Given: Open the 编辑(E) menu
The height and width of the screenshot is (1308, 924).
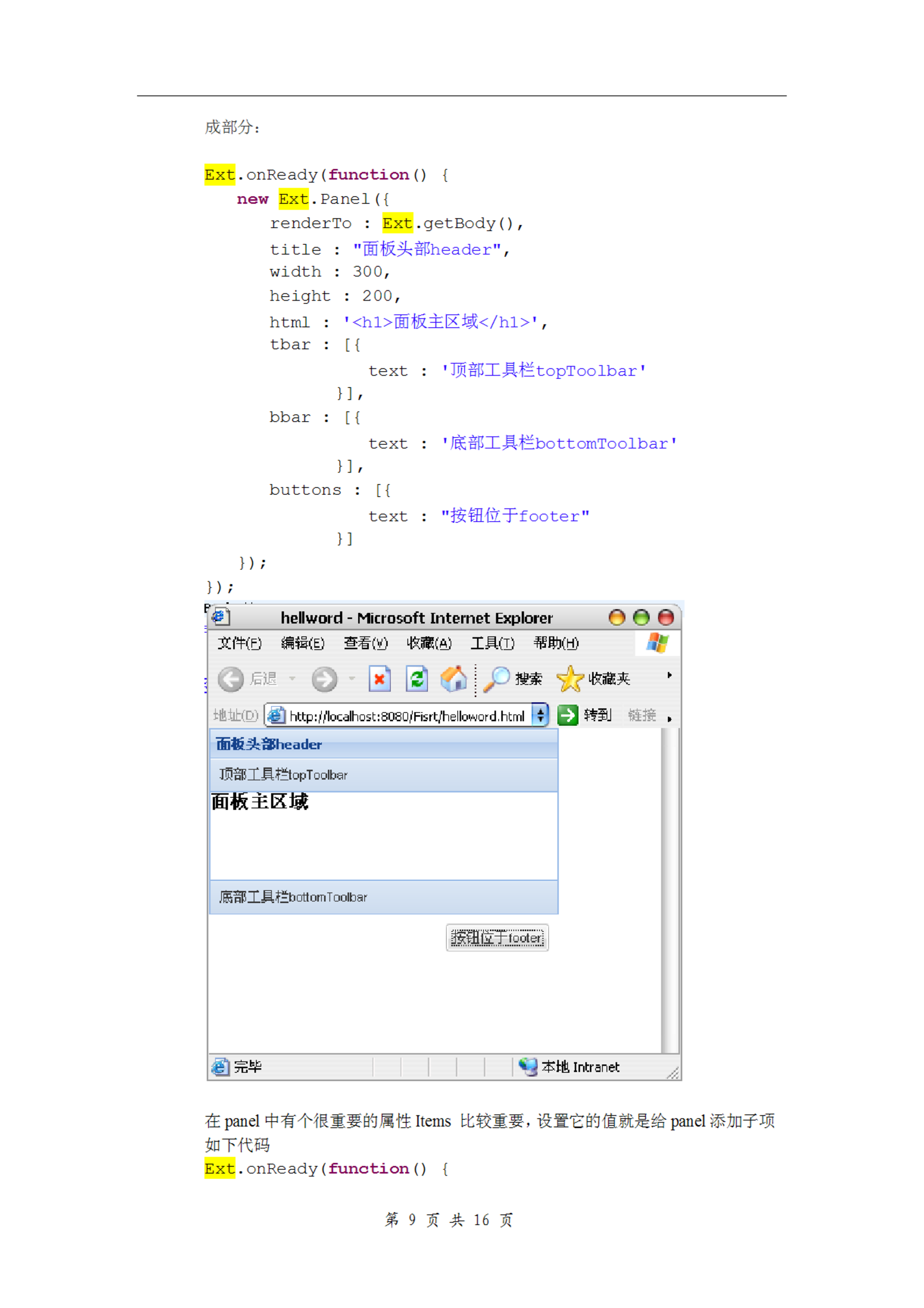Looking at the screenshot, I should (x=303, y=643).
